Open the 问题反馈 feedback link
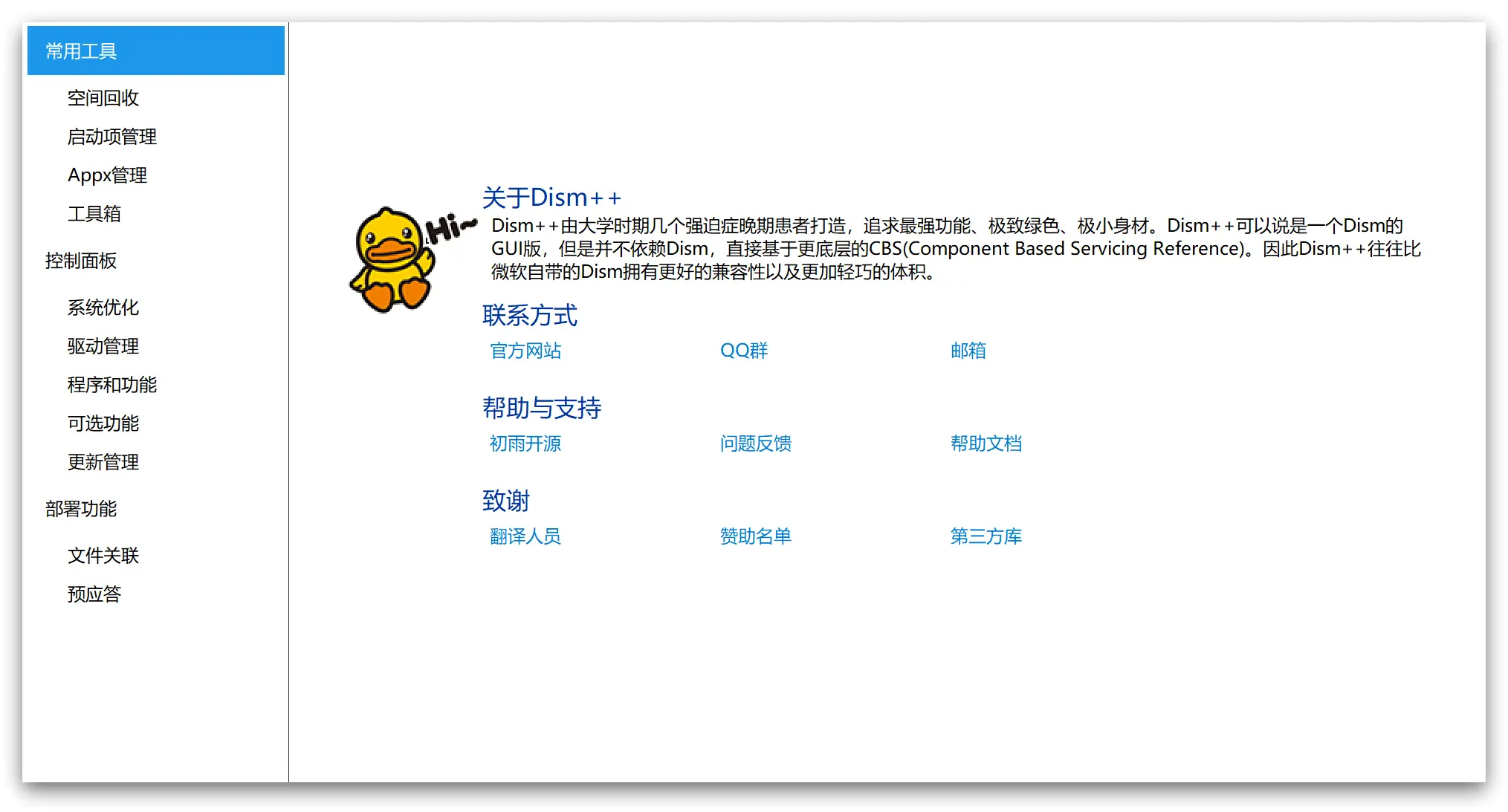Viewport: 1508px width, 812px height. tap(755, 444)
